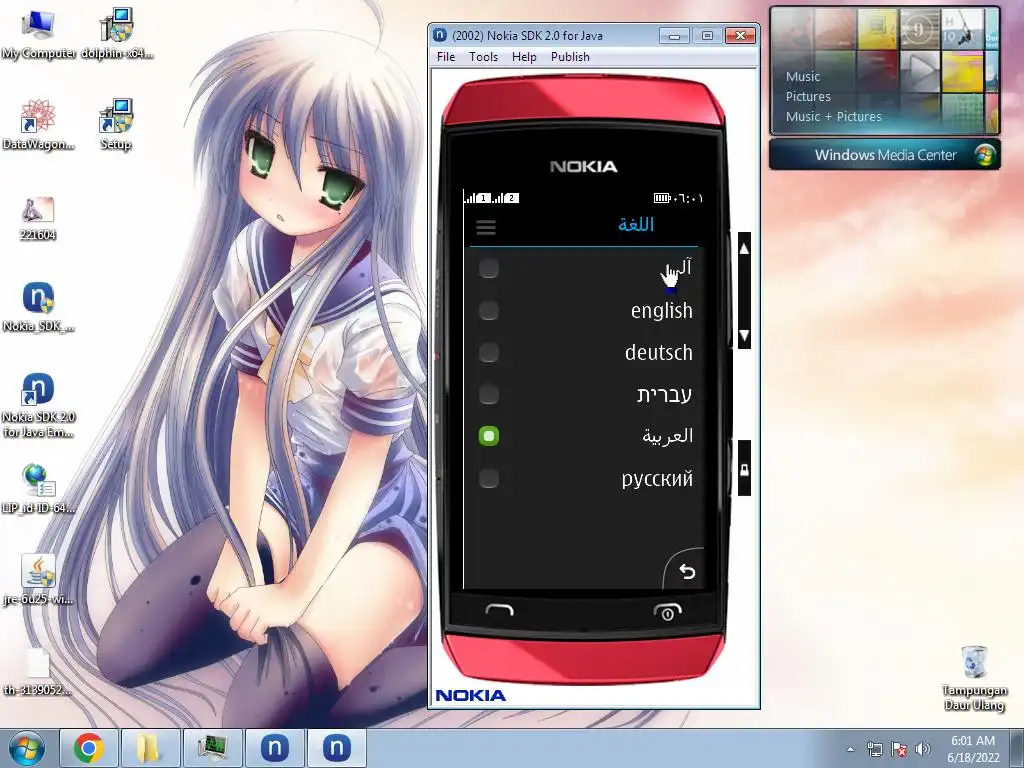The height and width of the screenshot is (768, 1024).
Task: Select Tampungan Daur Ulang recycle bin
Action: 974,679
